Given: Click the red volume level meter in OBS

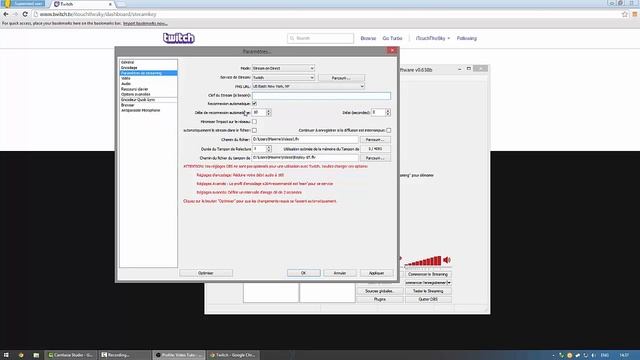Looking at the screenshot, I should pyautogui.click(x=423, y=261).
